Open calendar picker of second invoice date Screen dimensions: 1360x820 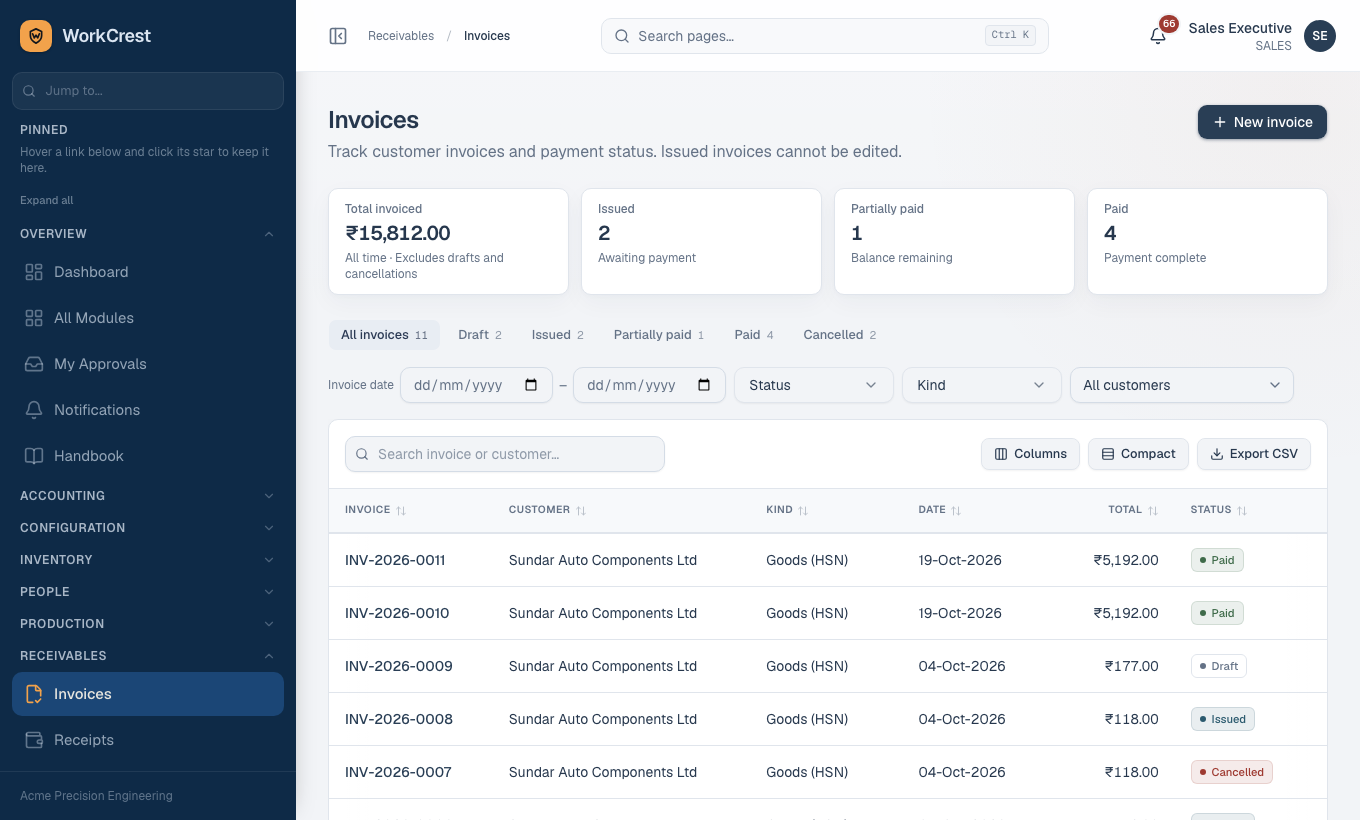click(x=704, y=385)
